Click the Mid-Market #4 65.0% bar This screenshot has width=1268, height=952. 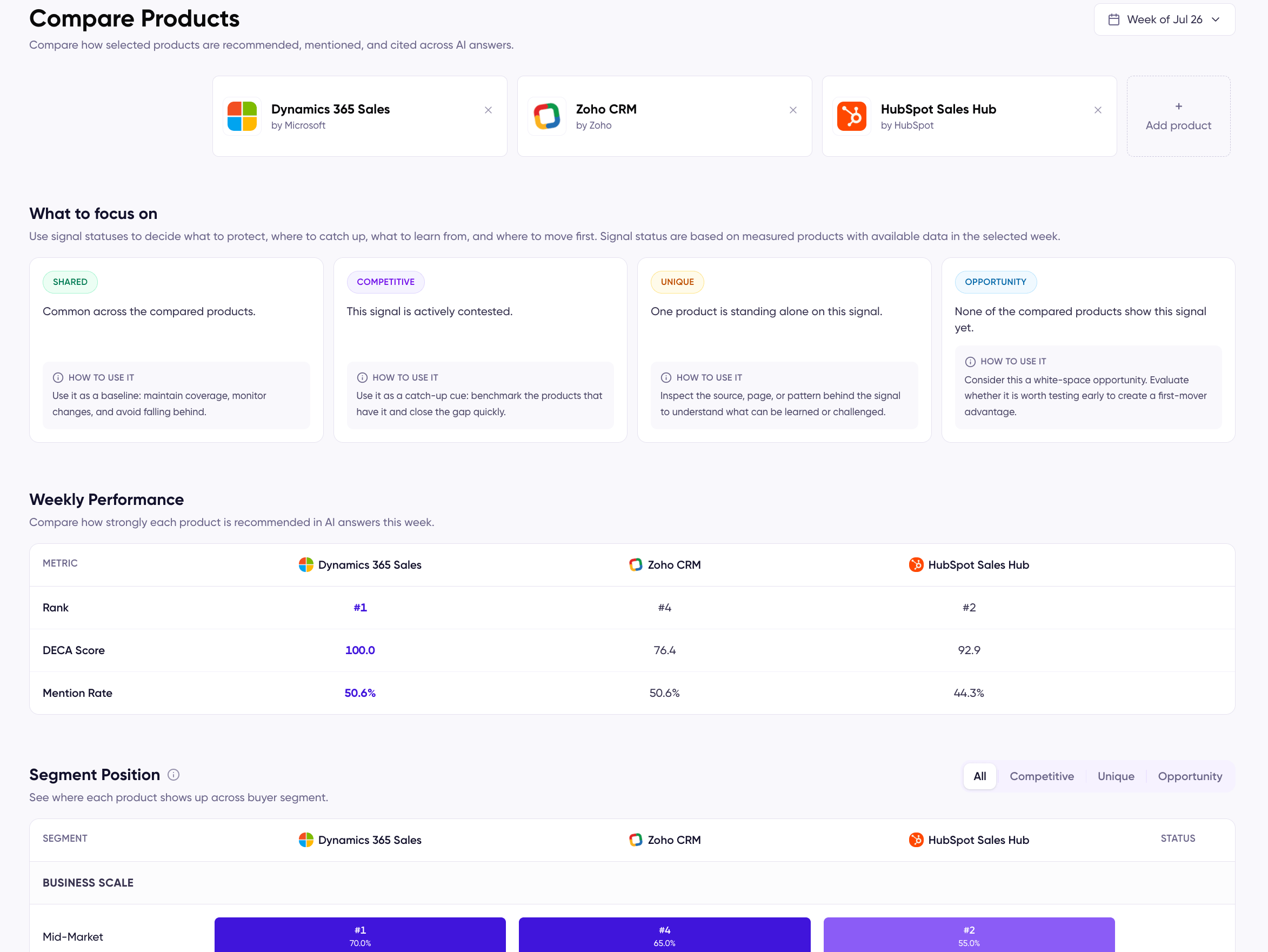(x=664, y=935)
